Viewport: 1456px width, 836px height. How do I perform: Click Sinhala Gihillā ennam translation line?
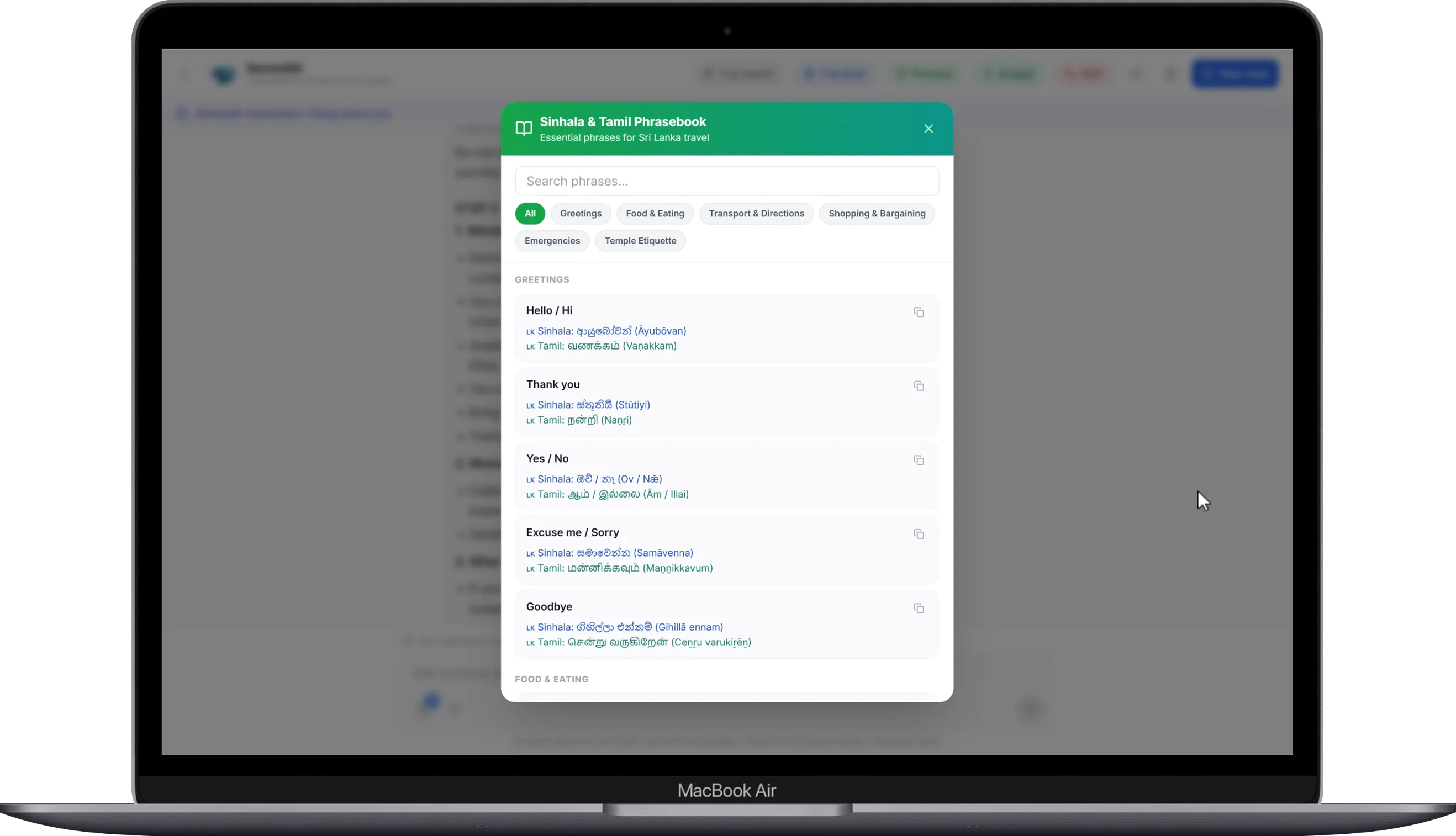click(624, 627)
